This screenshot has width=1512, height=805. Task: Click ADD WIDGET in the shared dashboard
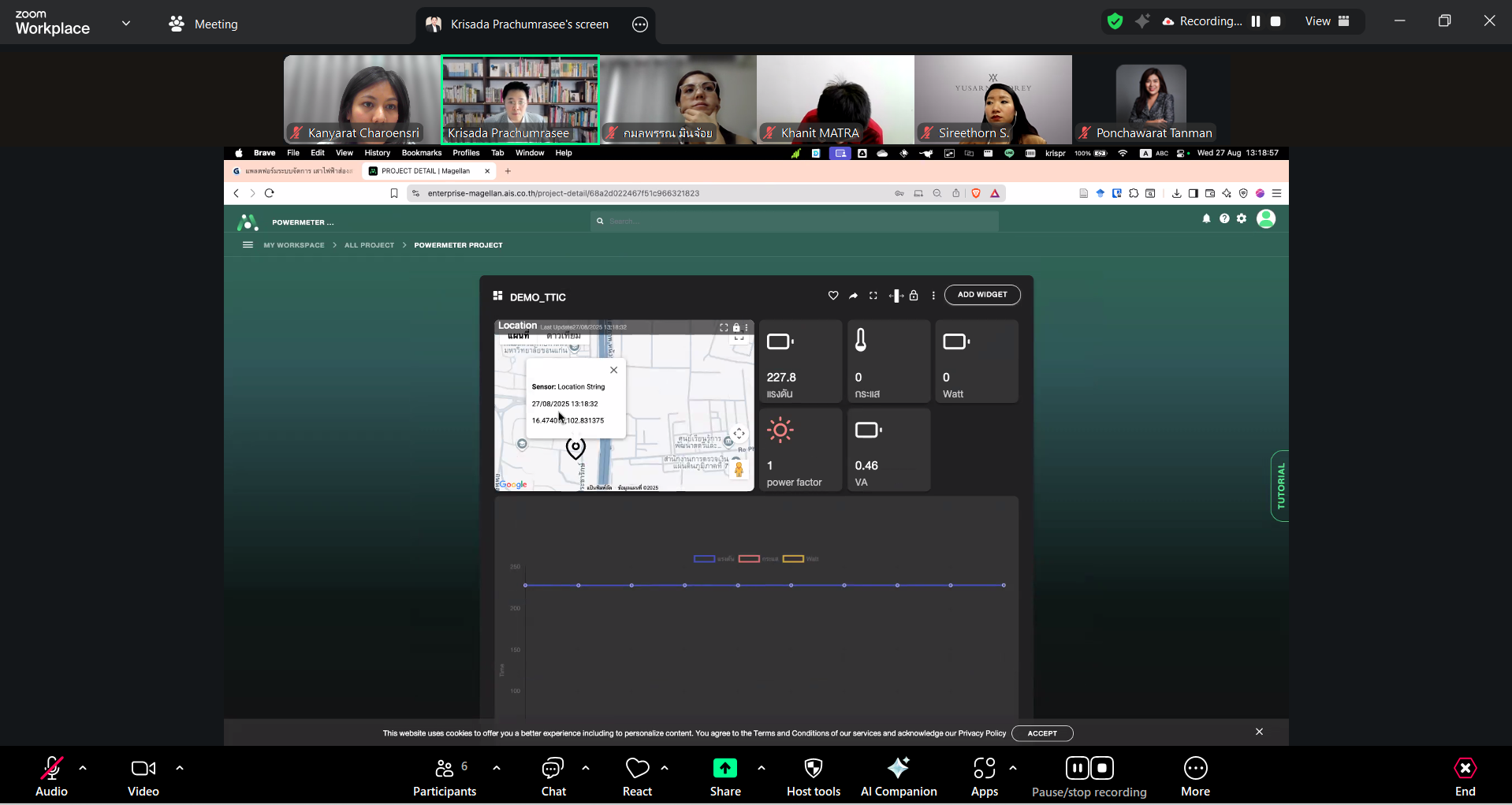981,295
